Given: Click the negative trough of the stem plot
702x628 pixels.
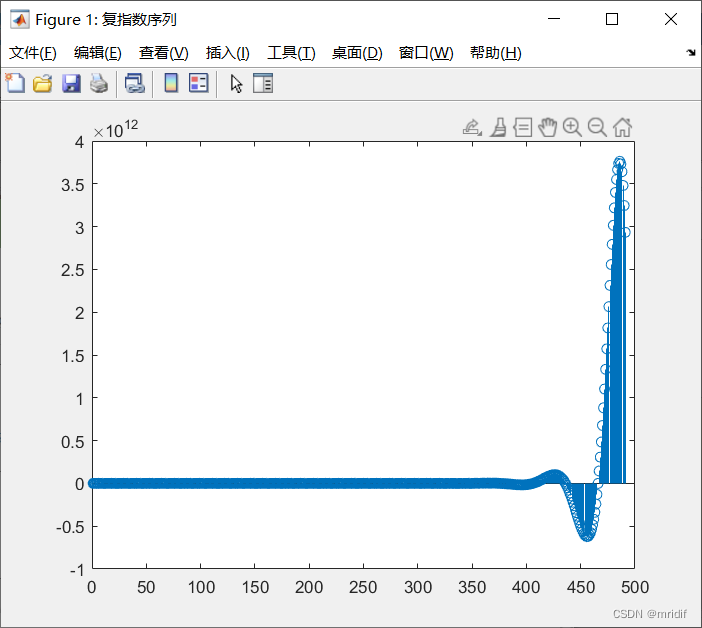Looking at the screenshot, I should [x=586, y=535].
